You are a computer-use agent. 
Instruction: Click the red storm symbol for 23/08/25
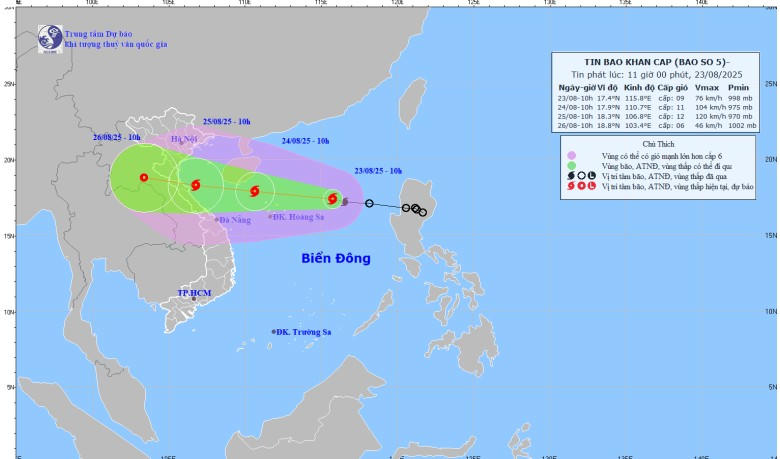332,199
